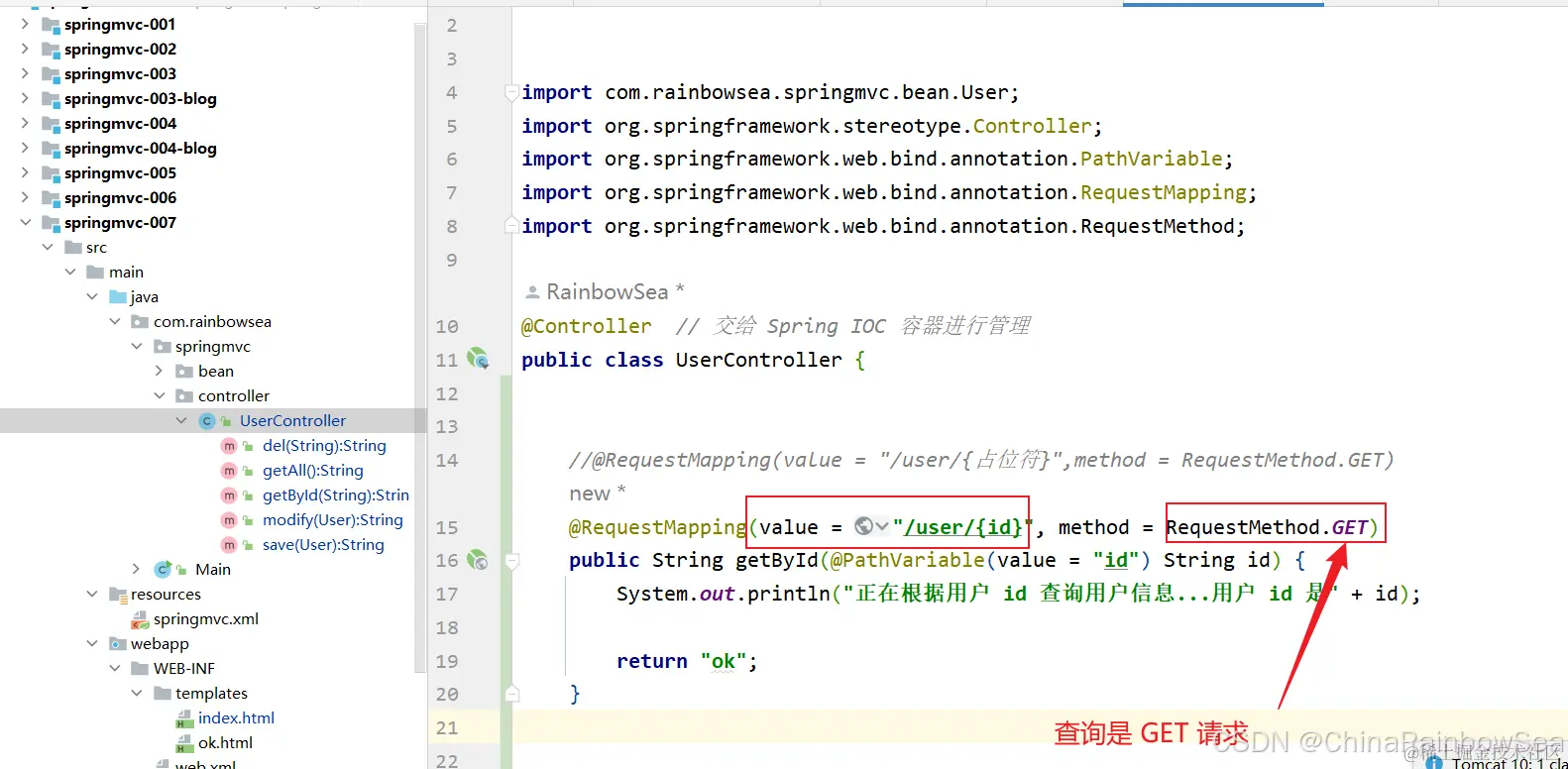Expand the springmvc-001 module

pos(25,24)
